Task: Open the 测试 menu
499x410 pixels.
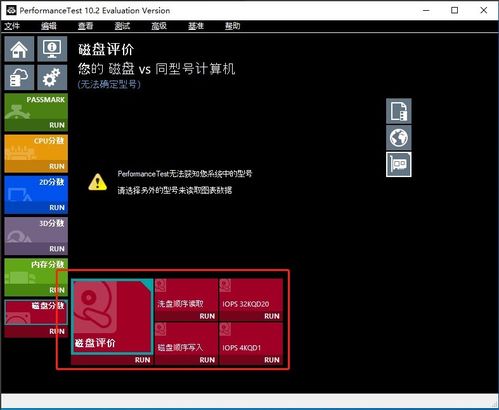Action: point(122,26)
